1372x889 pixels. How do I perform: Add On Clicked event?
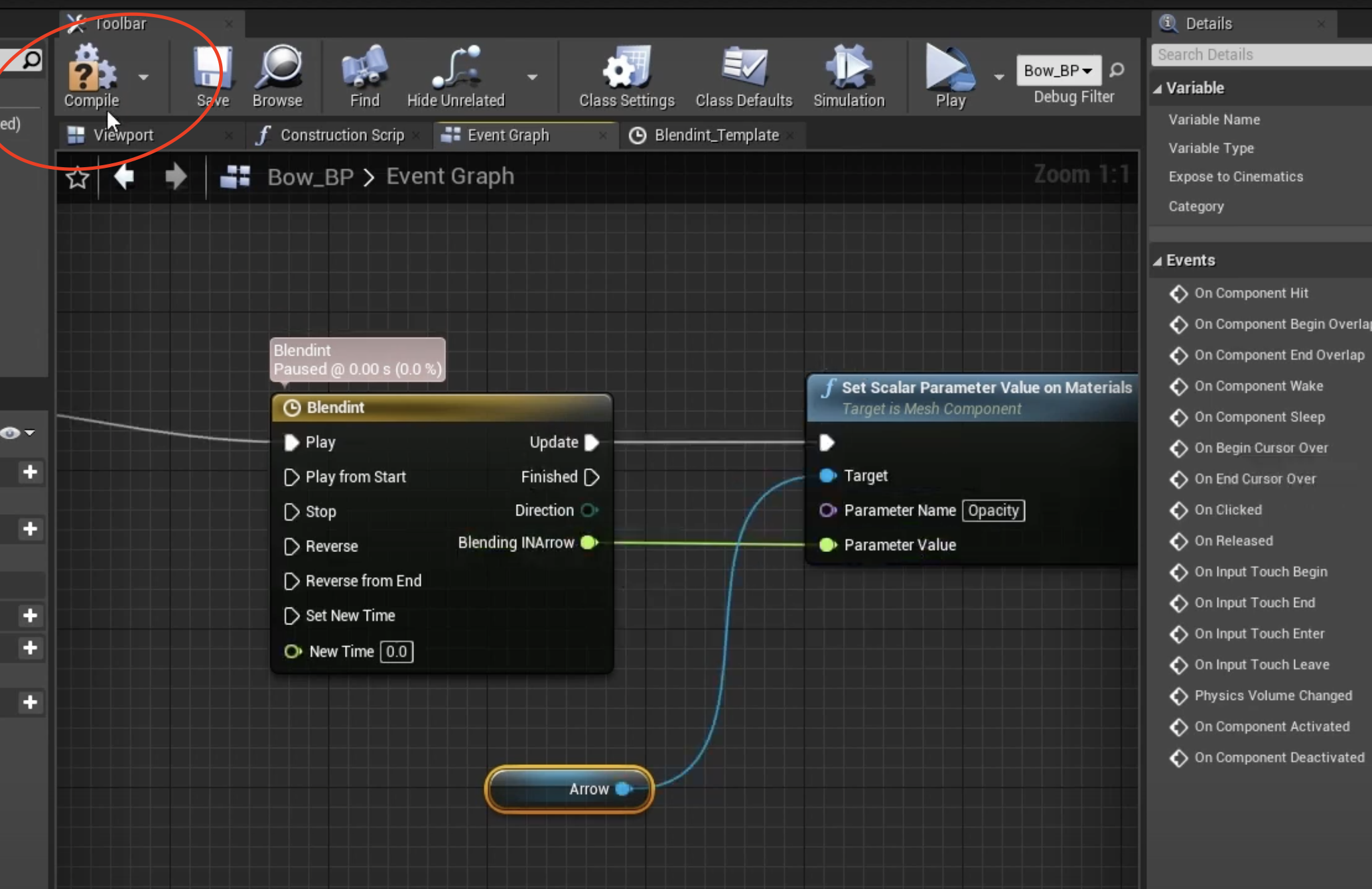pyautogui.click(x=1216, y=510)
